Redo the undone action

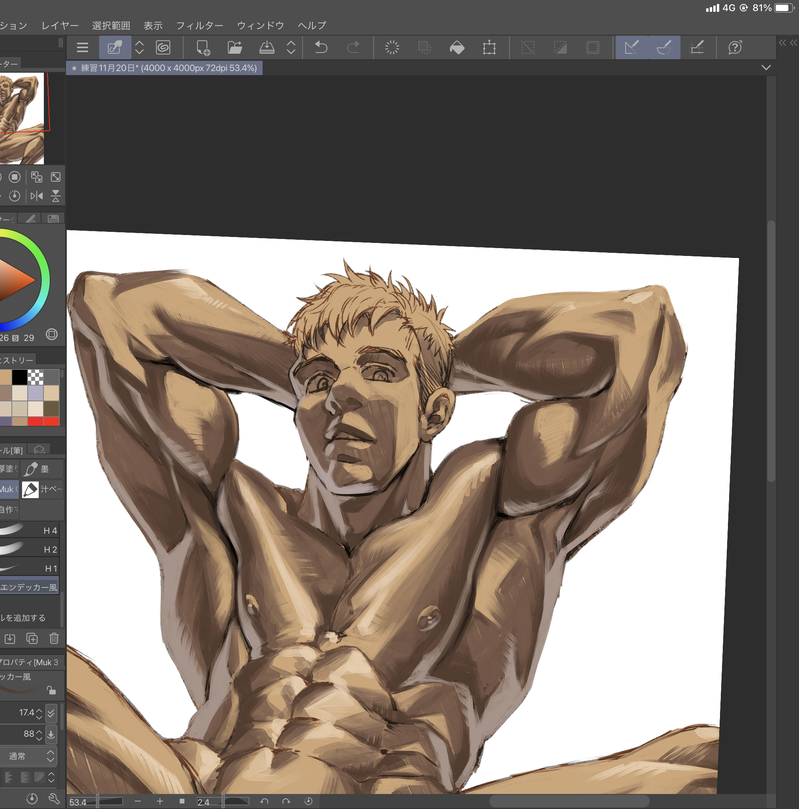click(x=353, y=48)
